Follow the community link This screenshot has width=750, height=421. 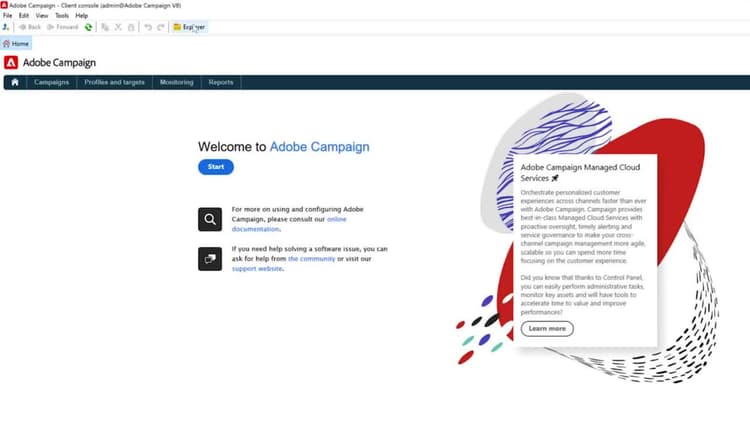click(311, 259)
